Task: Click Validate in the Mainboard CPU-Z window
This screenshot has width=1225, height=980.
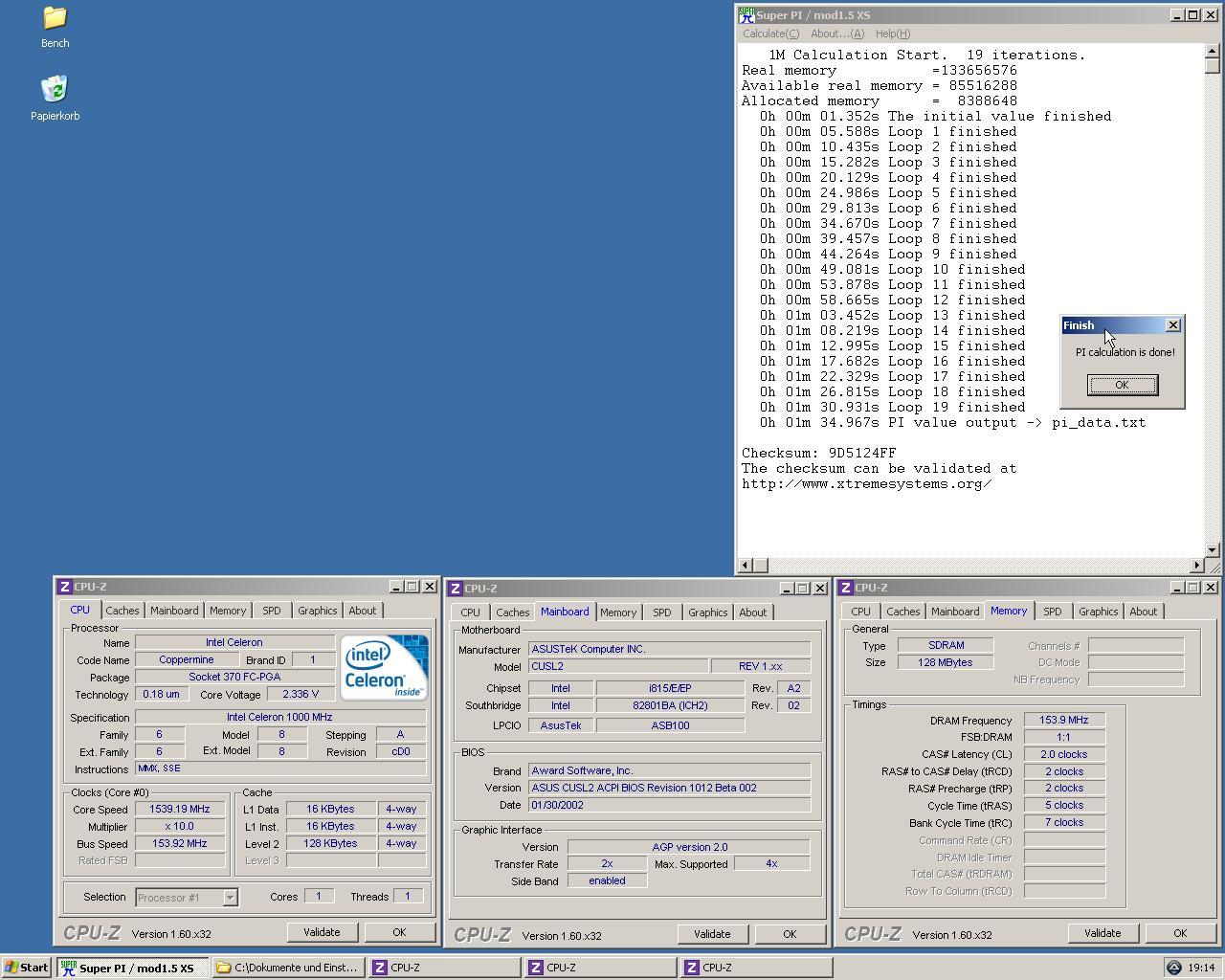Action: (712, 934)
